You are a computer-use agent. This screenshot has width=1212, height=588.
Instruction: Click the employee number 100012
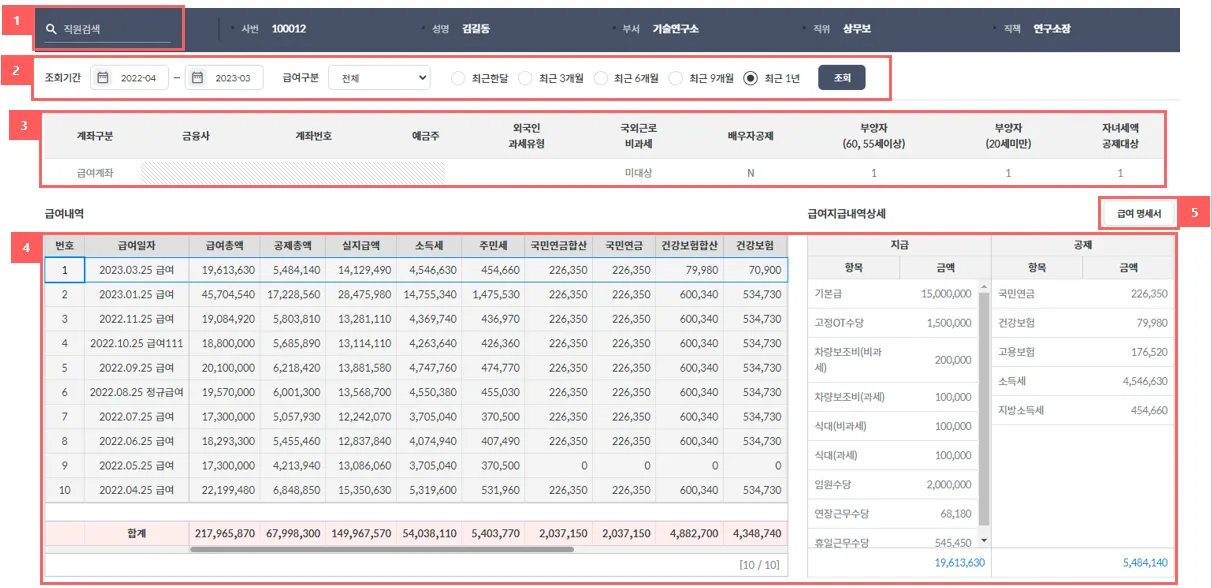point(289,29)
